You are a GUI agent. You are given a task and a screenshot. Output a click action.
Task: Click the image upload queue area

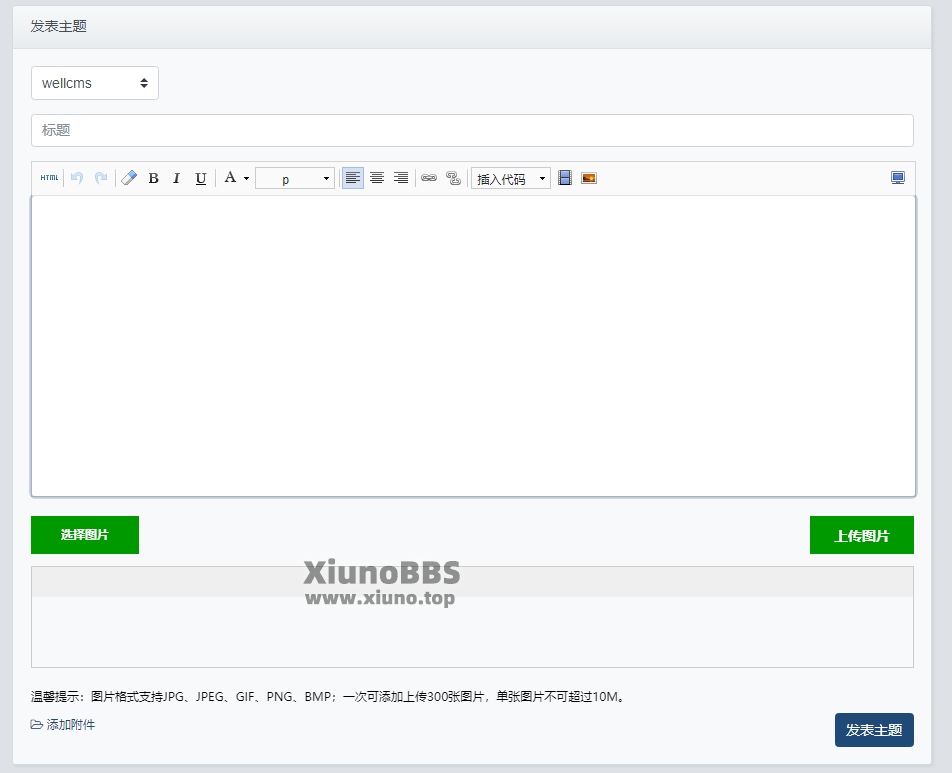click(x=472, y=617)
